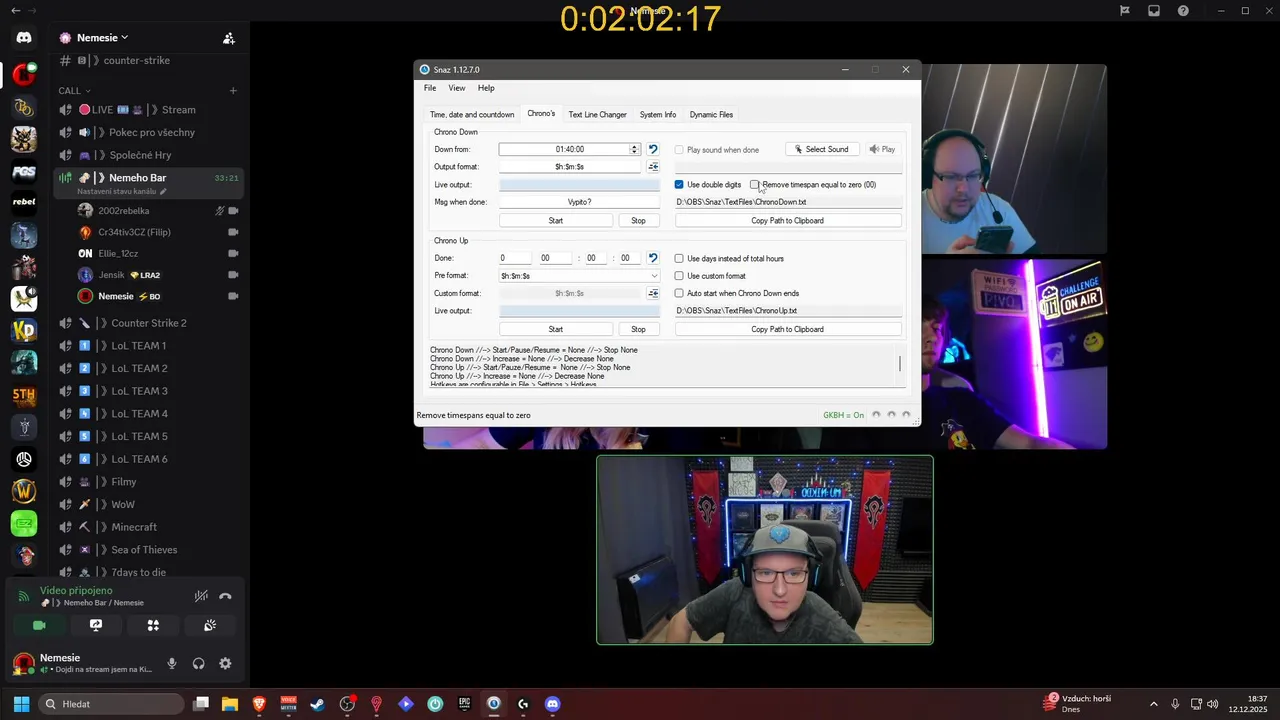Switch to the System Info tab
Screen dimensions: 1280x720
pyautogui.click(x=658, y=114)
